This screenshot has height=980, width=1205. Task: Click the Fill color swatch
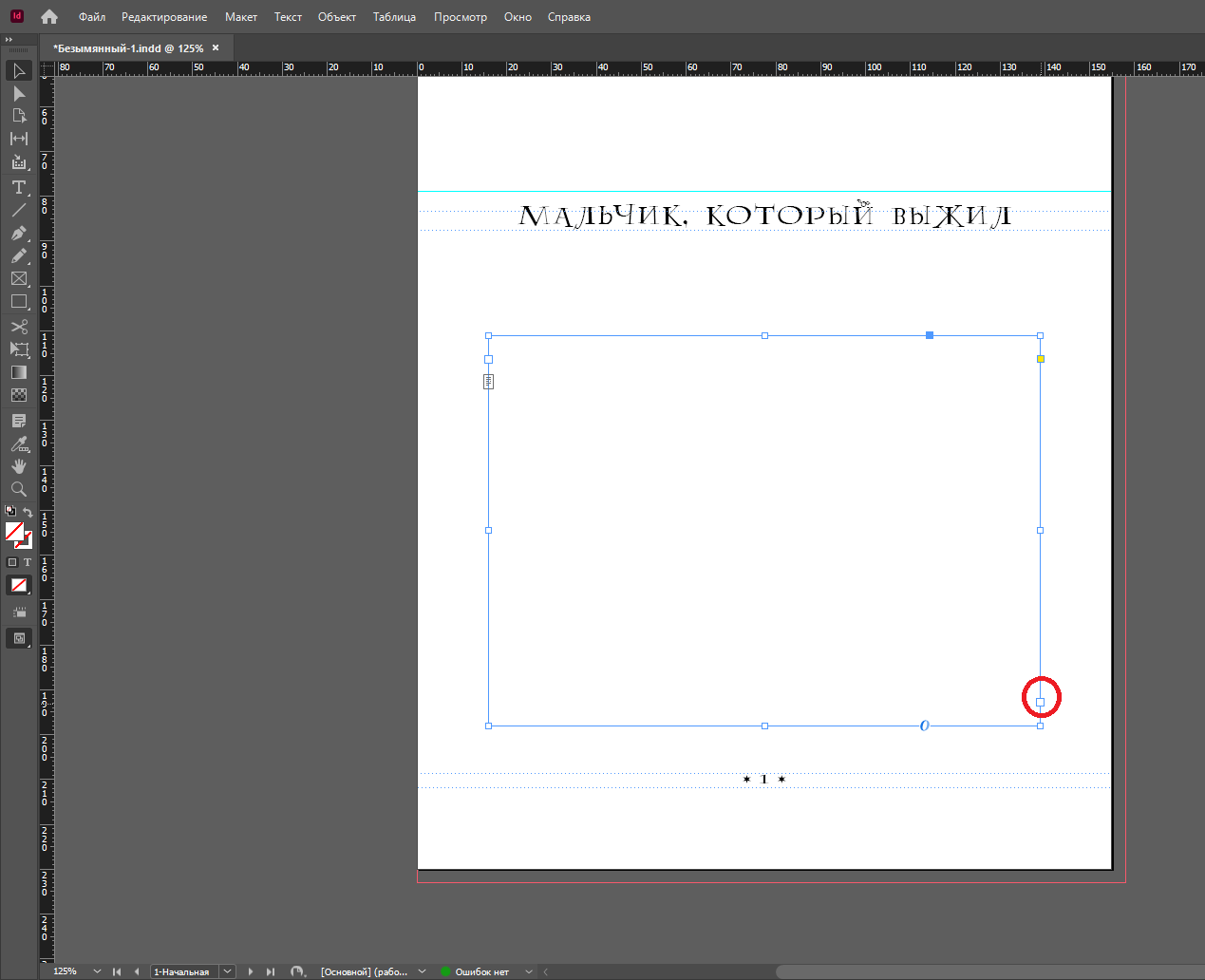(14, 531)
